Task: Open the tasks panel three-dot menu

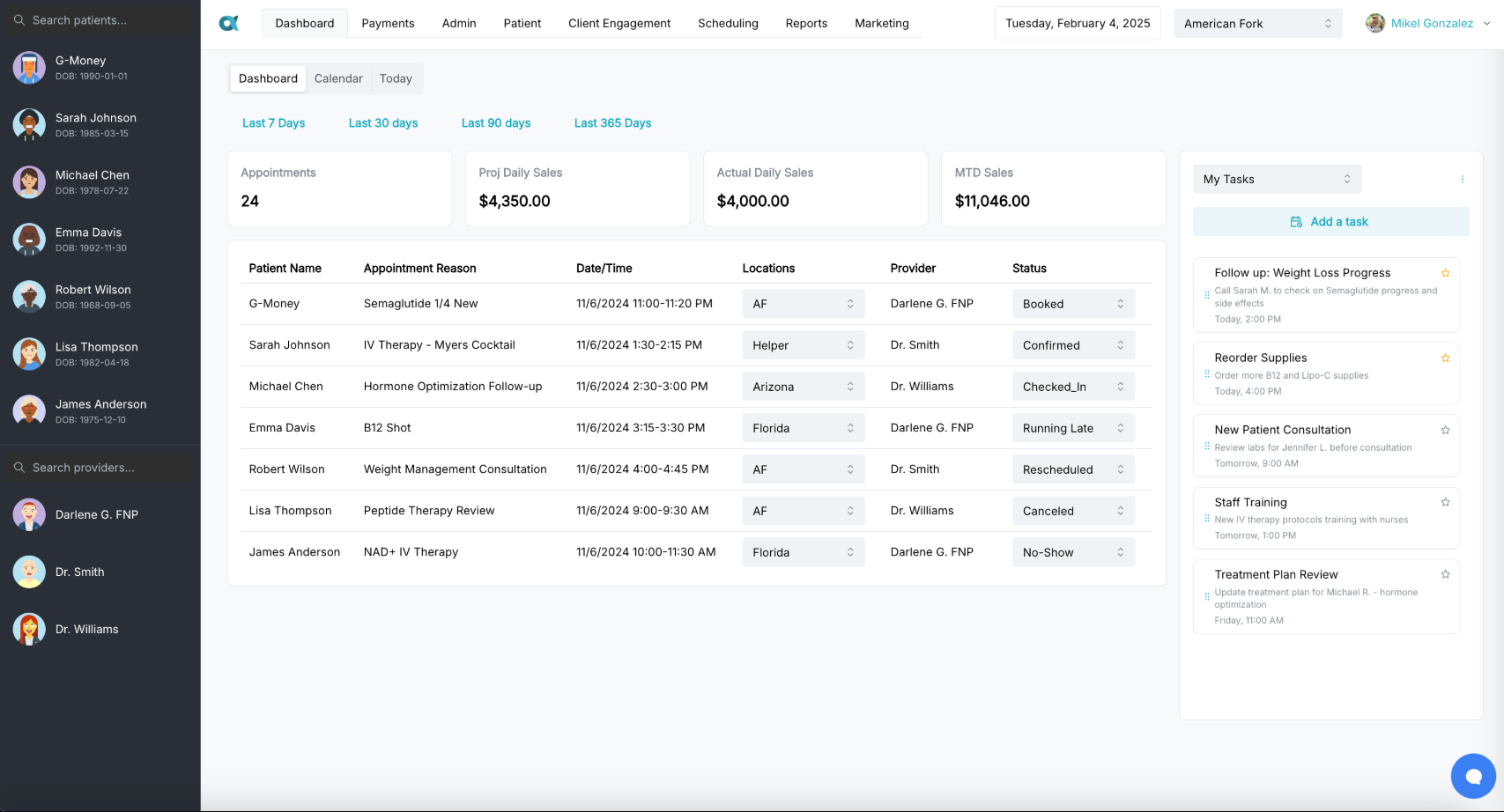Action: 1462,179
